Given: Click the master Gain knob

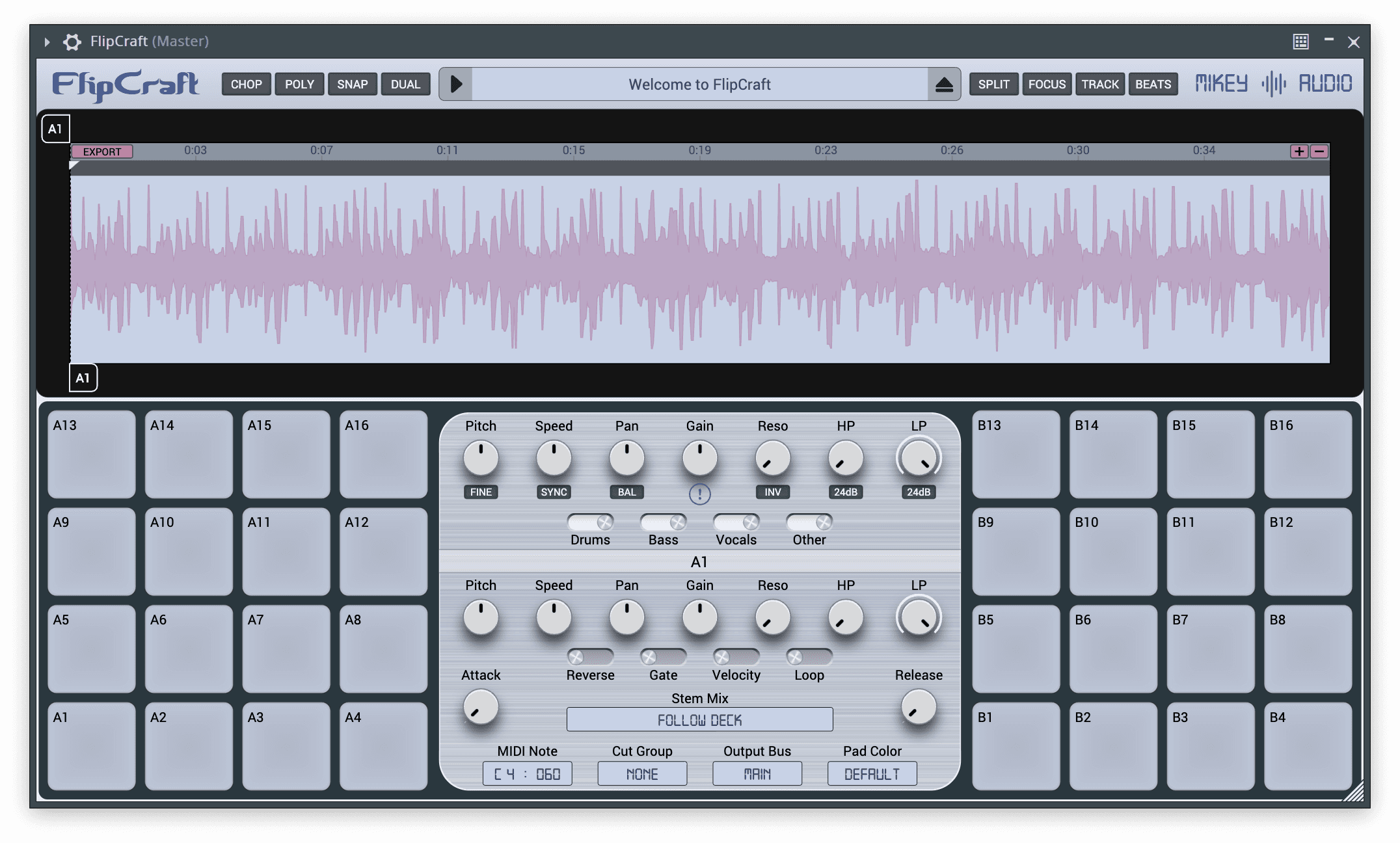Looking at the screenshot, I should tap(699, 458).
